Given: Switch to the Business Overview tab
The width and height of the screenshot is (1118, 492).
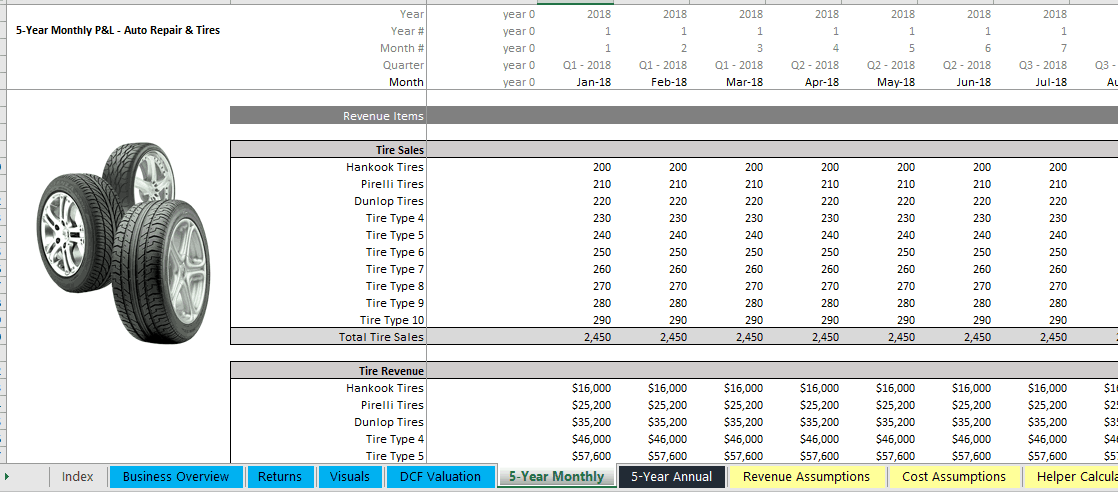Looking at the screenshot, I should 176,476.
